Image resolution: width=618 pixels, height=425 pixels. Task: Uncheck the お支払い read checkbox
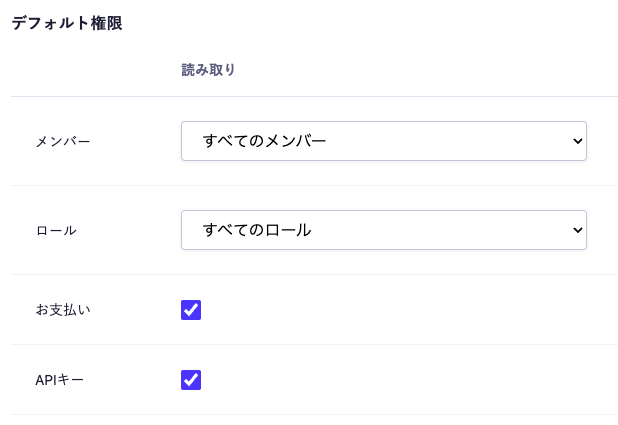(x=191, y=310)
